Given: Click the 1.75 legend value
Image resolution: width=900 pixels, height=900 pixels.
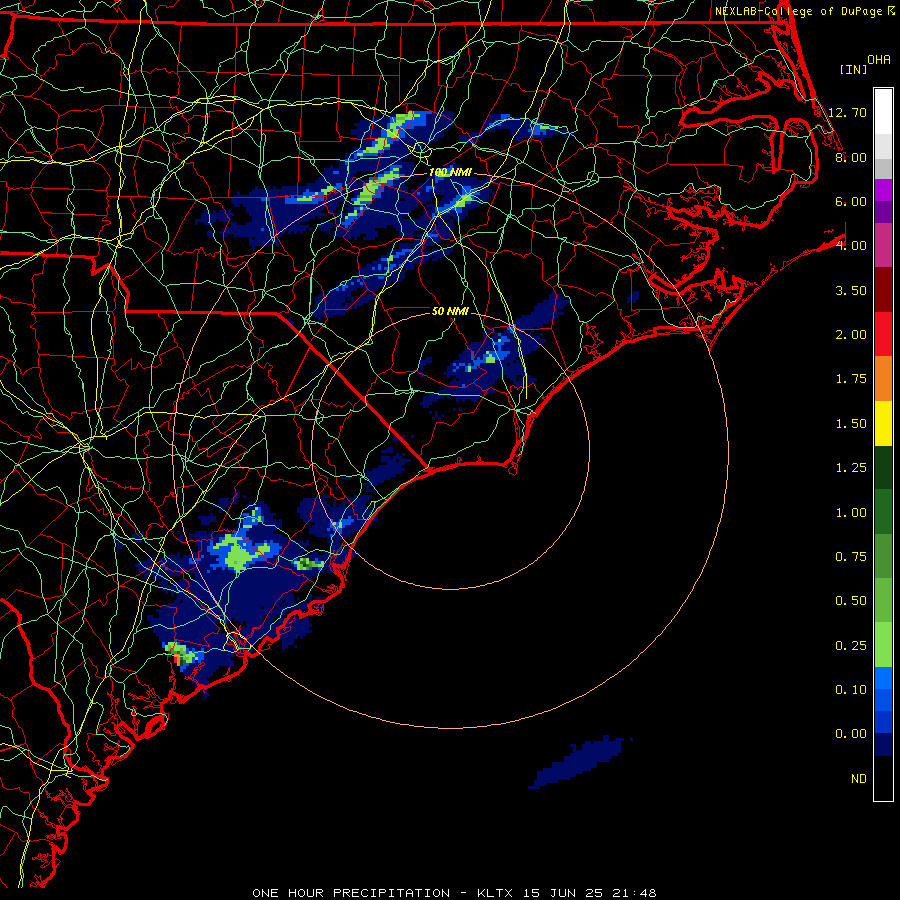Looking at the screenshot, I should (x=851, y=379).
